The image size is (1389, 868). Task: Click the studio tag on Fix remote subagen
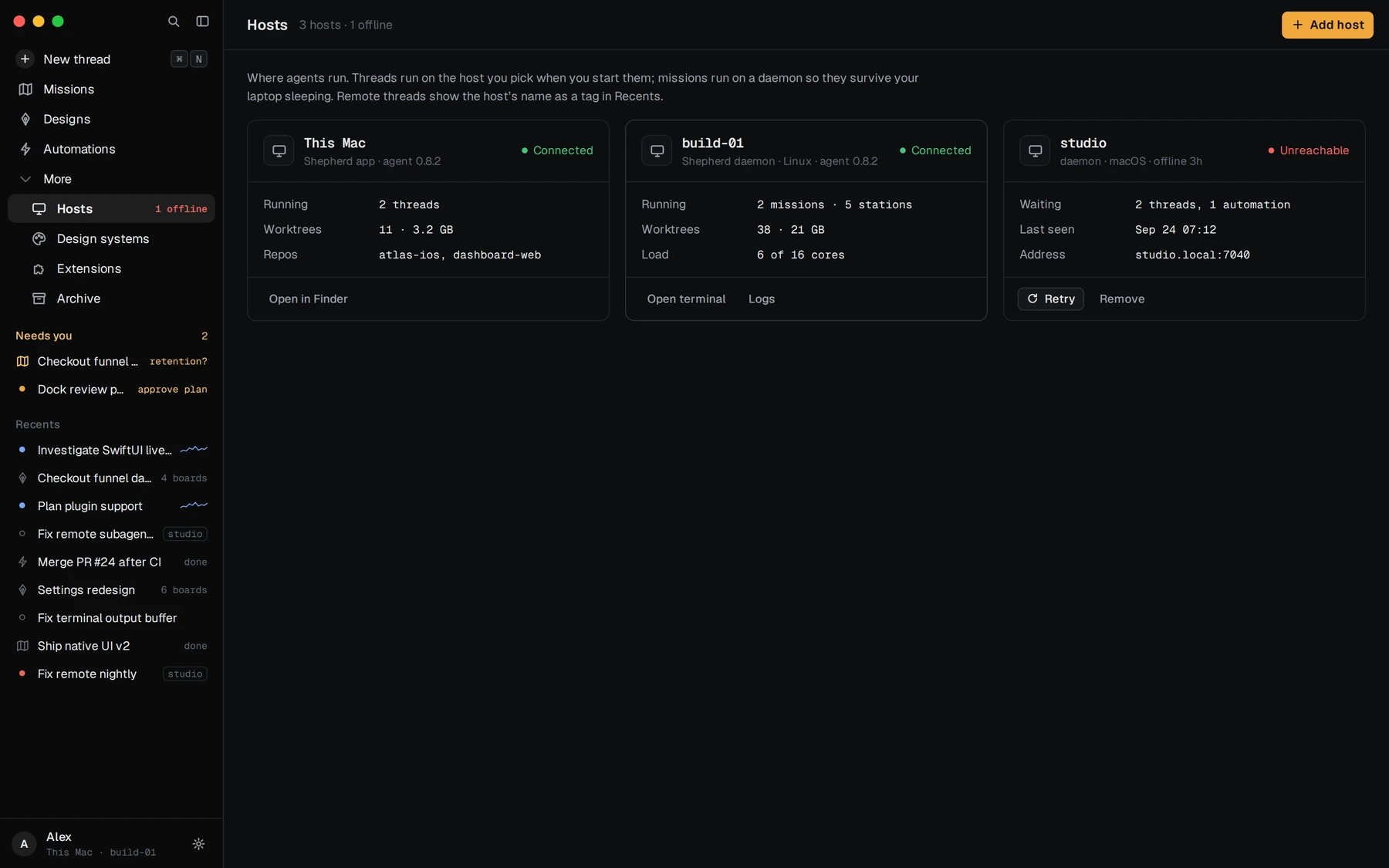coord(185,534)
